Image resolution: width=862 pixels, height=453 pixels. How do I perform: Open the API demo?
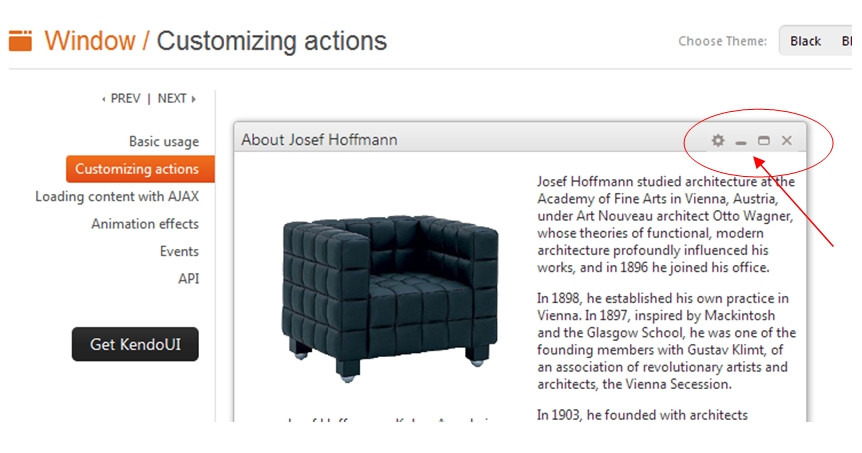click(188, 278)
